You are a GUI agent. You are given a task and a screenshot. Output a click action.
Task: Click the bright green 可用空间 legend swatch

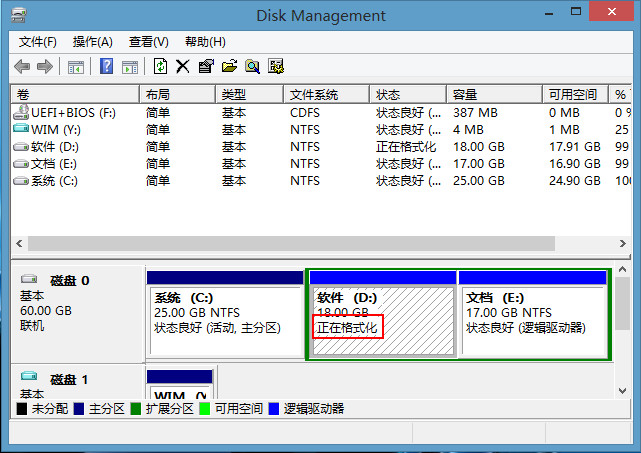click(x=204, y=408)
